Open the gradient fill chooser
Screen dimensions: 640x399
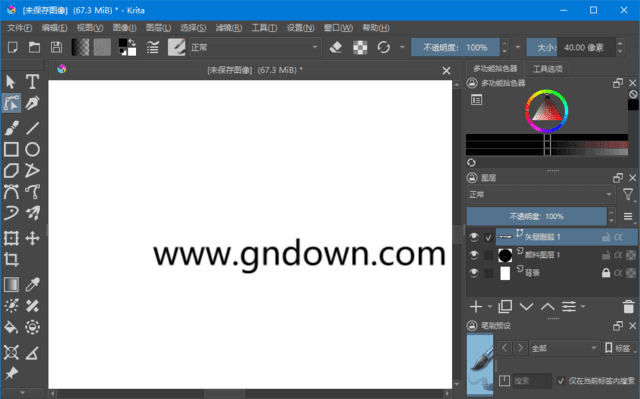pyautogui.click(x=80, y=47)
